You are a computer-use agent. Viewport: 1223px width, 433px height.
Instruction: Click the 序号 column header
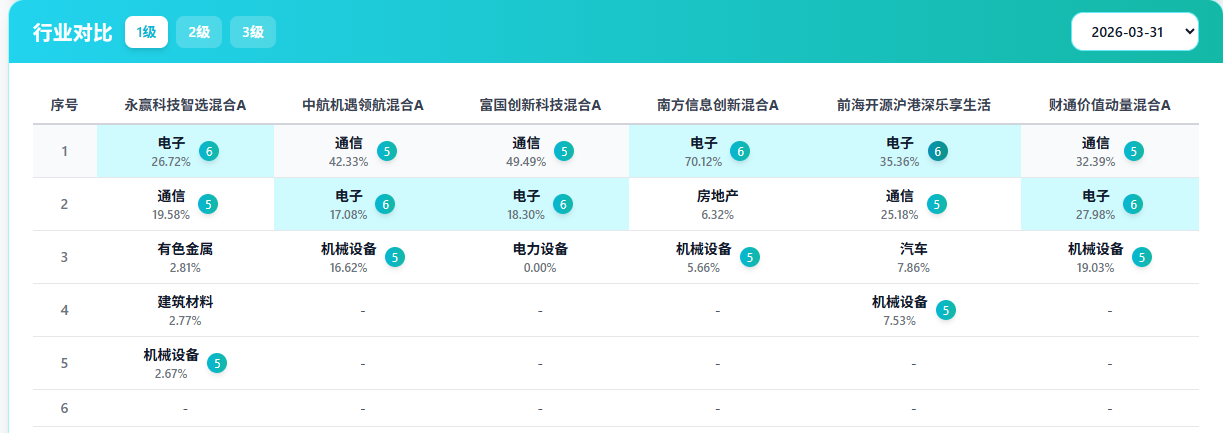(x=65, y=104)
